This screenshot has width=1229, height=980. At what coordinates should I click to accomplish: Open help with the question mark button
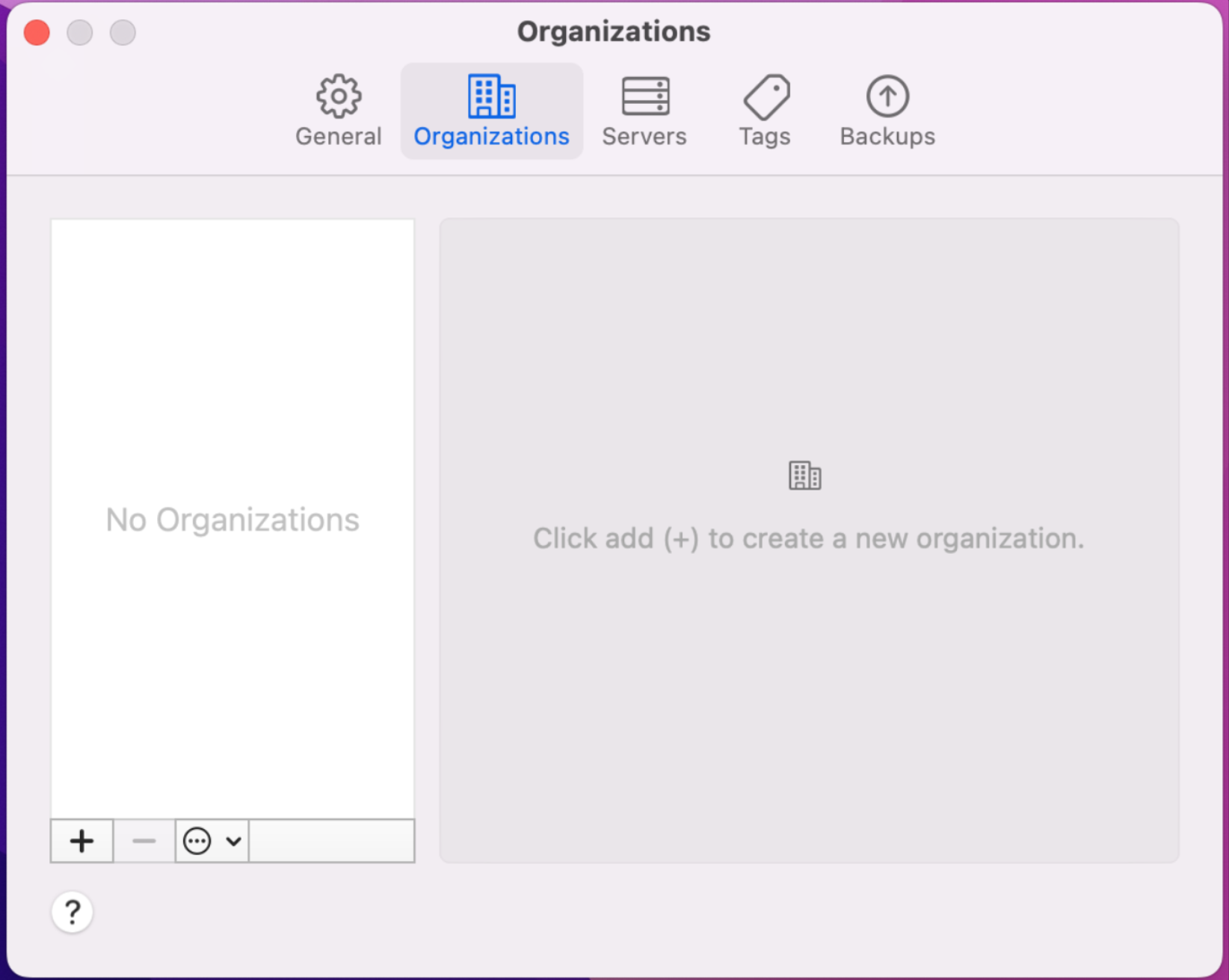click(73, 912)
